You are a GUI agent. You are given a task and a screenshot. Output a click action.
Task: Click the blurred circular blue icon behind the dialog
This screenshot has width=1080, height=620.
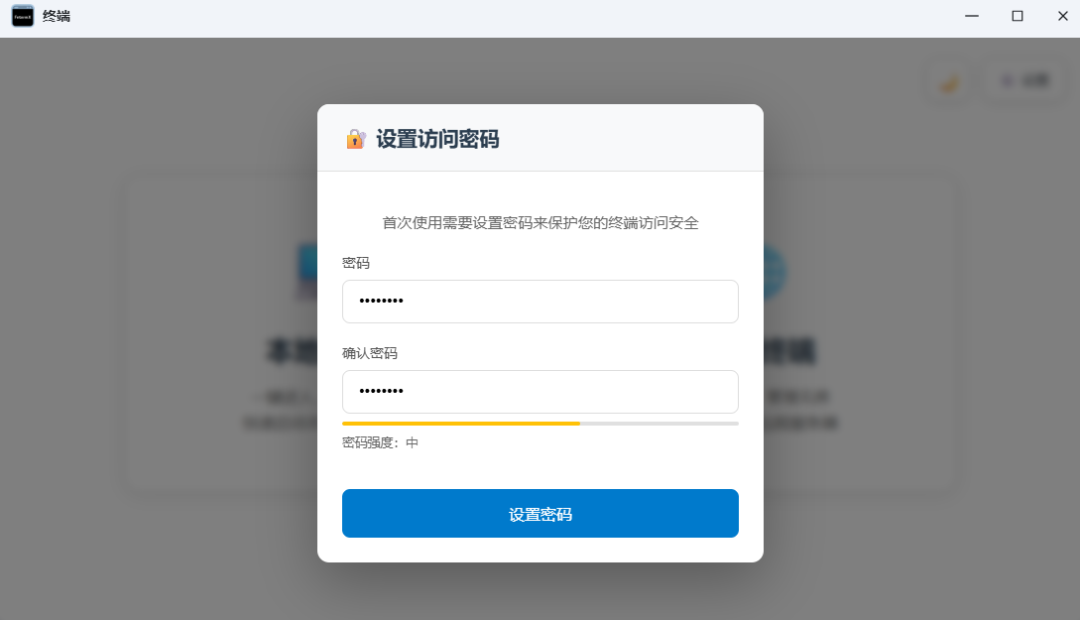tap(774, 272)
